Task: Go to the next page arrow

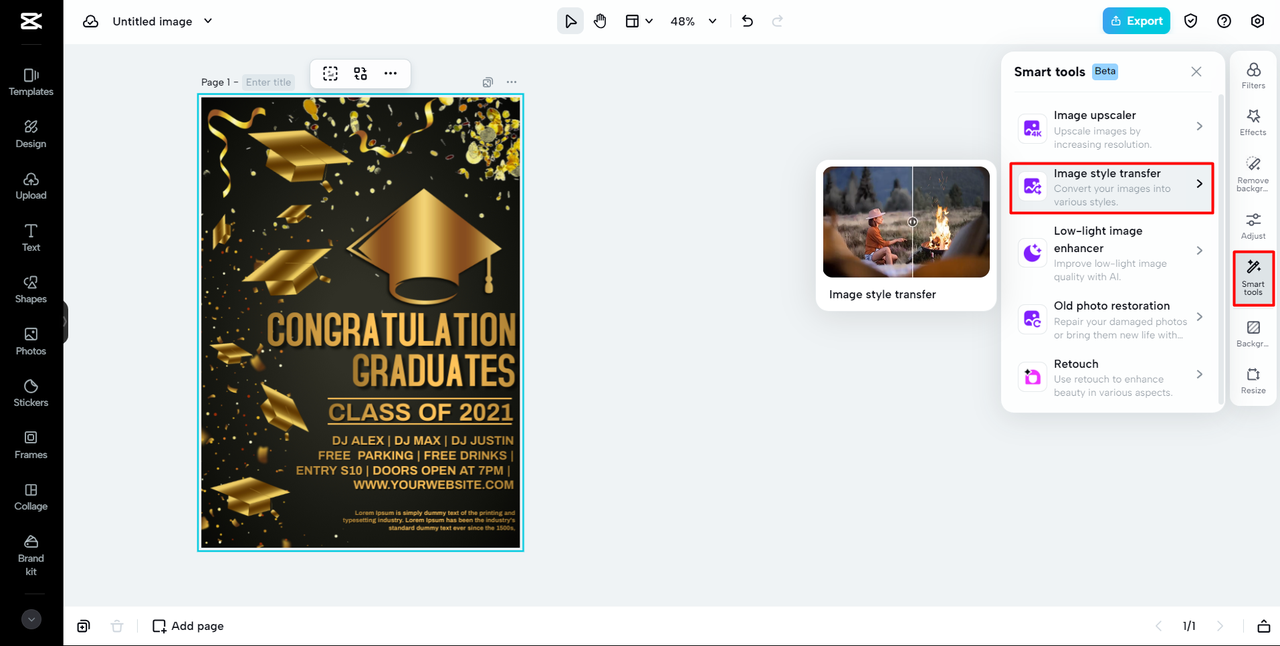Action: tap(1220, 626)
